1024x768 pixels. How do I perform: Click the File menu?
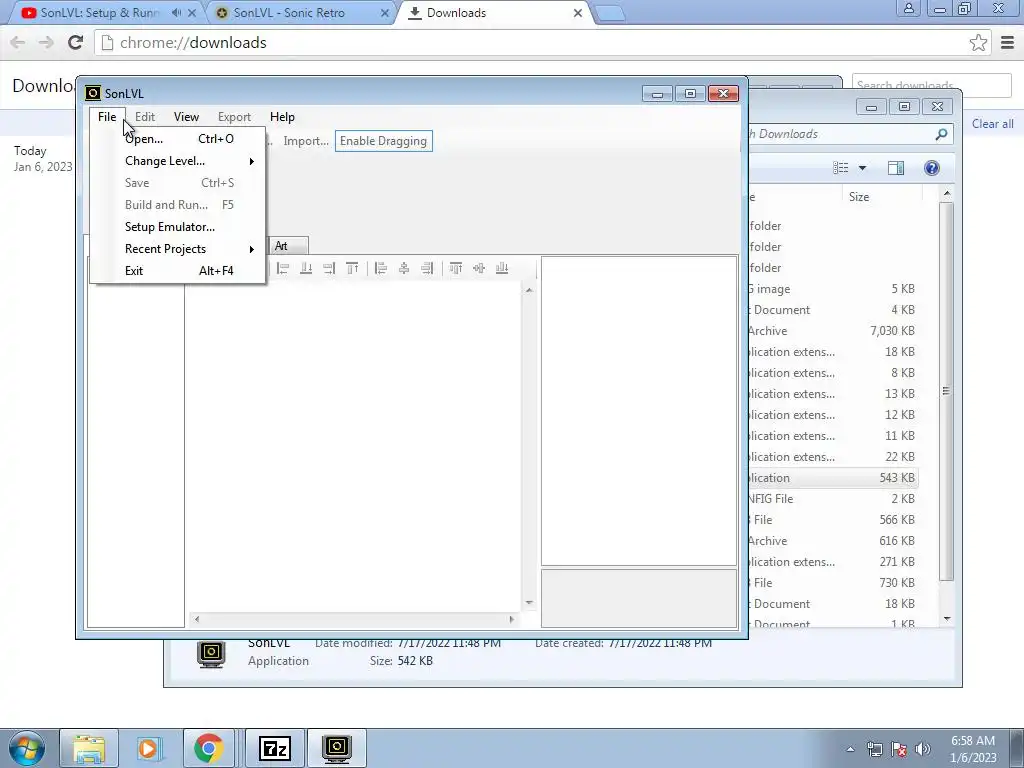(107, 117)
